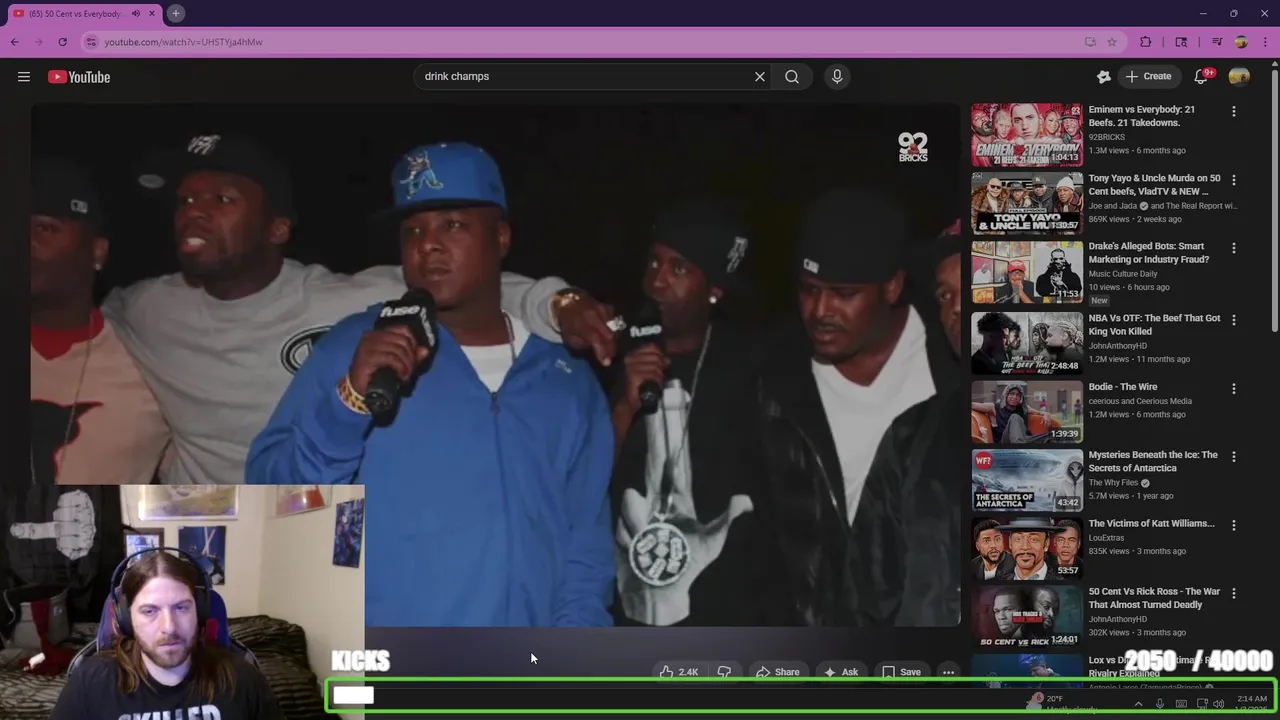Viewport: 1280px width, 720px height.
Task: Select the 50 Cent vs Everybody tab
Action: pos(76,14)
